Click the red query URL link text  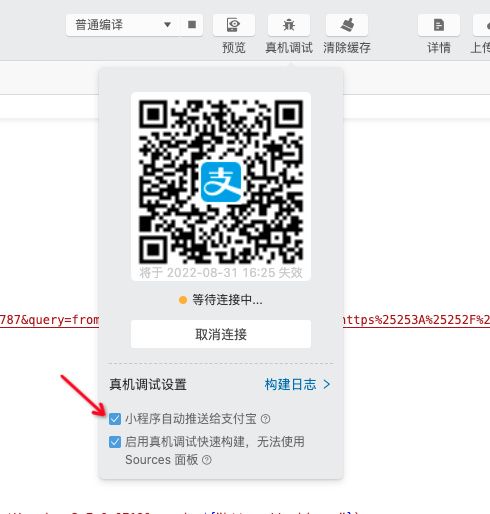tap(49, 320)
